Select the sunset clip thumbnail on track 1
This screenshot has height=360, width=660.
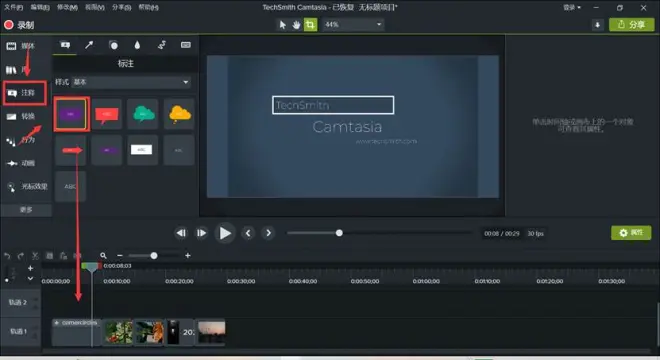point(211,332)
